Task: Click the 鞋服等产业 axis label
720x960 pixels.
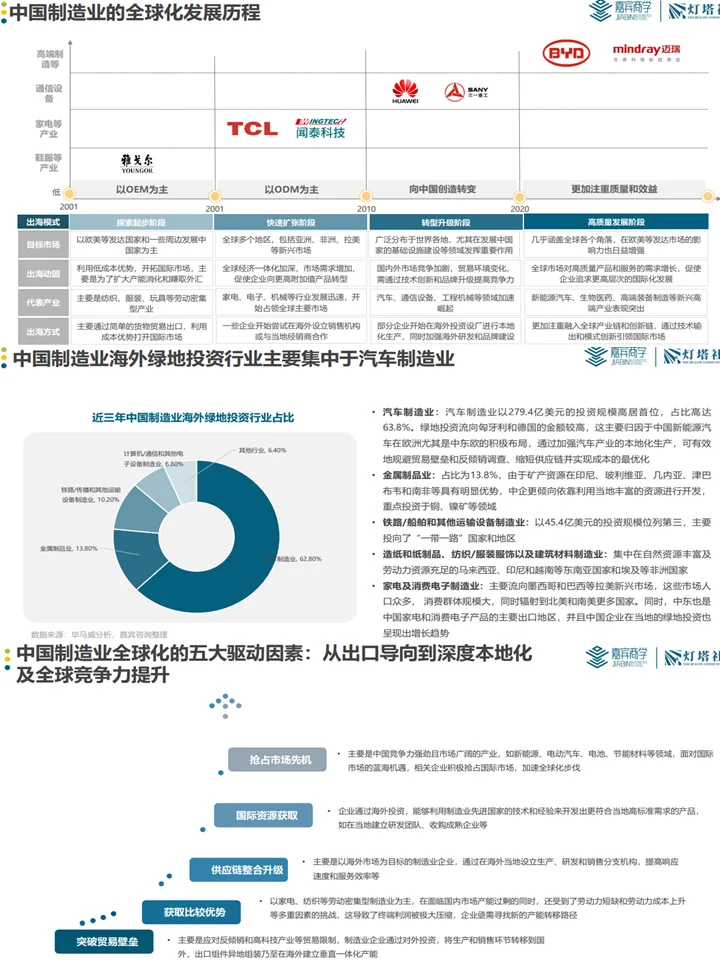Action: [49, 162]
